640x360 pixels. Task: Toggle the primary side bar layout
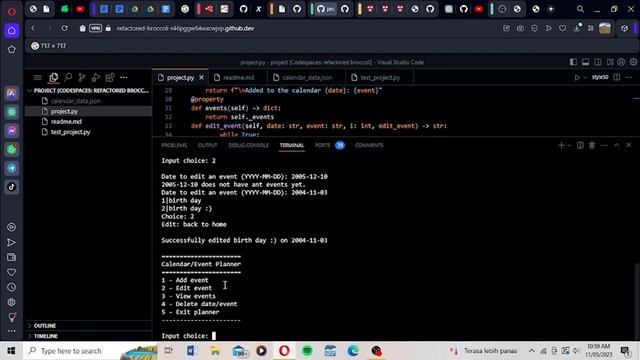[573, 62]
